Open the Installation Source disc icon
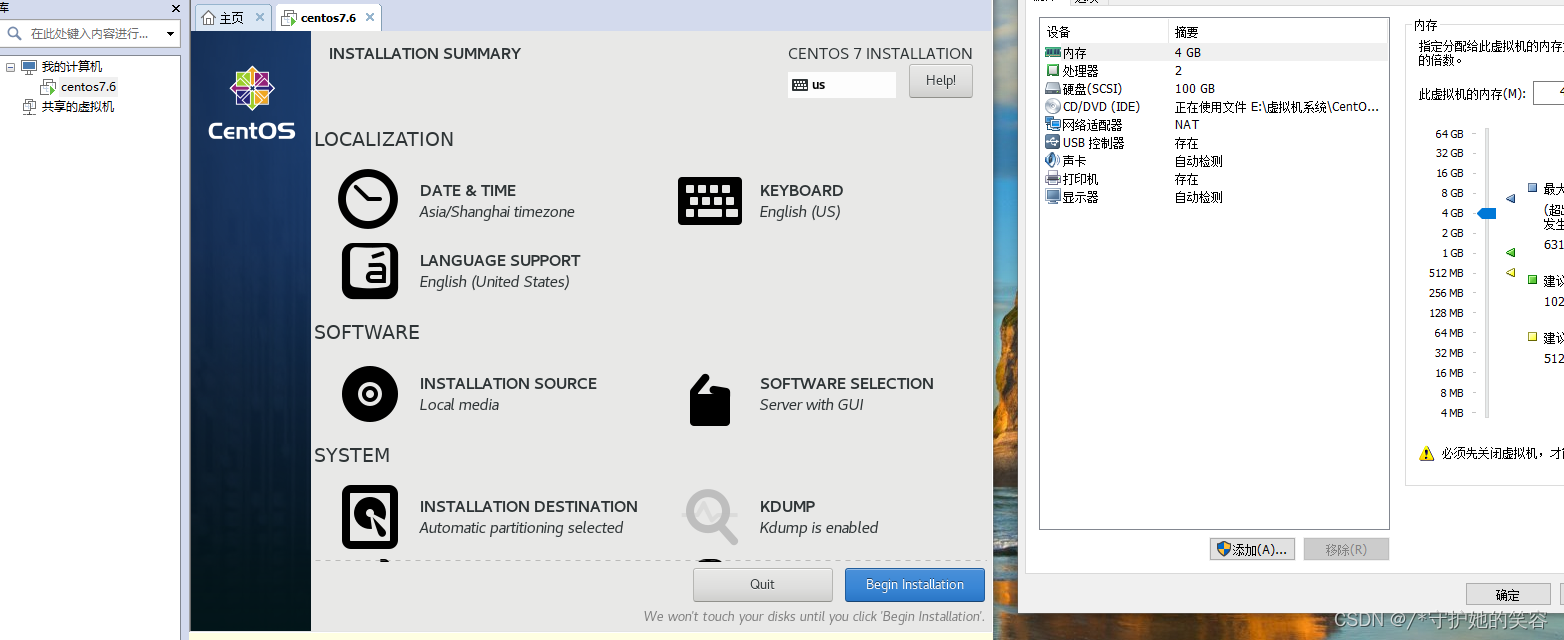Image resolution: width=1564 pixels, height=640 pixels. pos(370,394)
